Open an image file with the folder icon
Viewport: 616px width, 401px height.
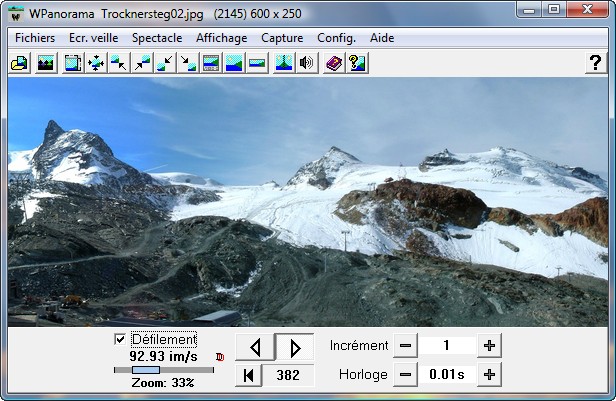(x=20, y=63)
